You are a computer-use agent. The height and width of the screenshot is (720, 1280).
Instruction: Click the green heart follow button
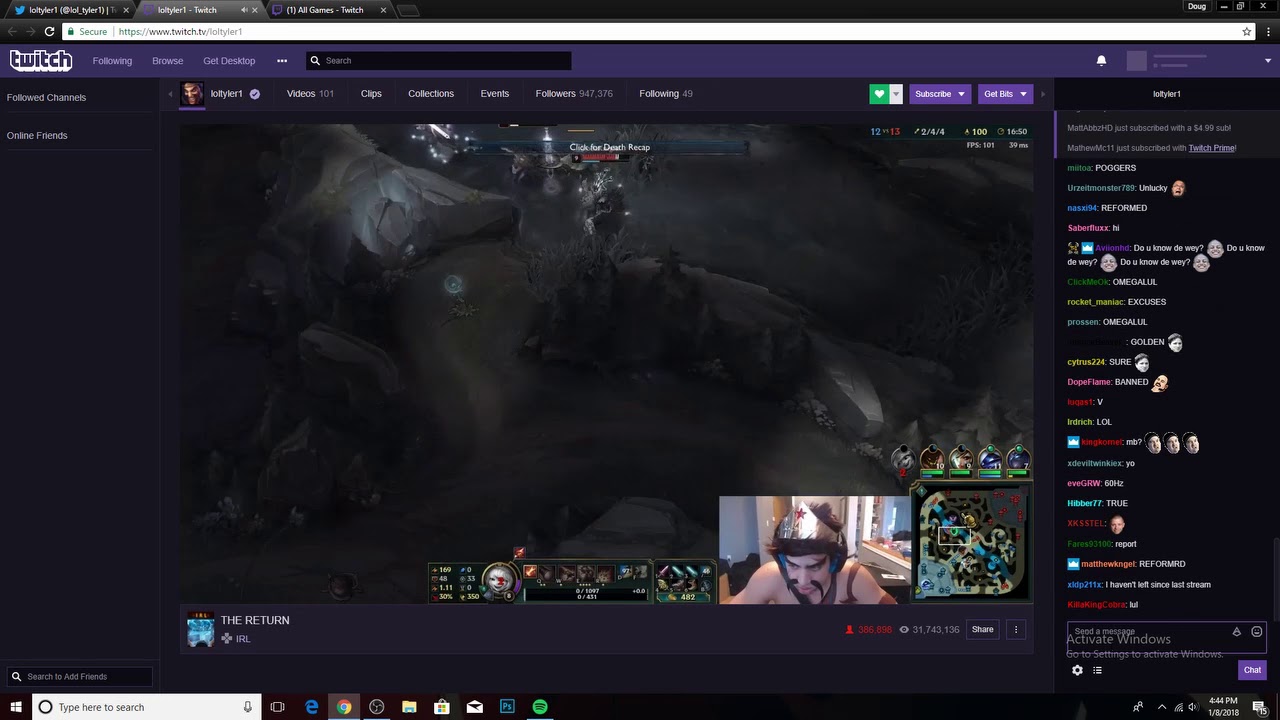(879, 94)
